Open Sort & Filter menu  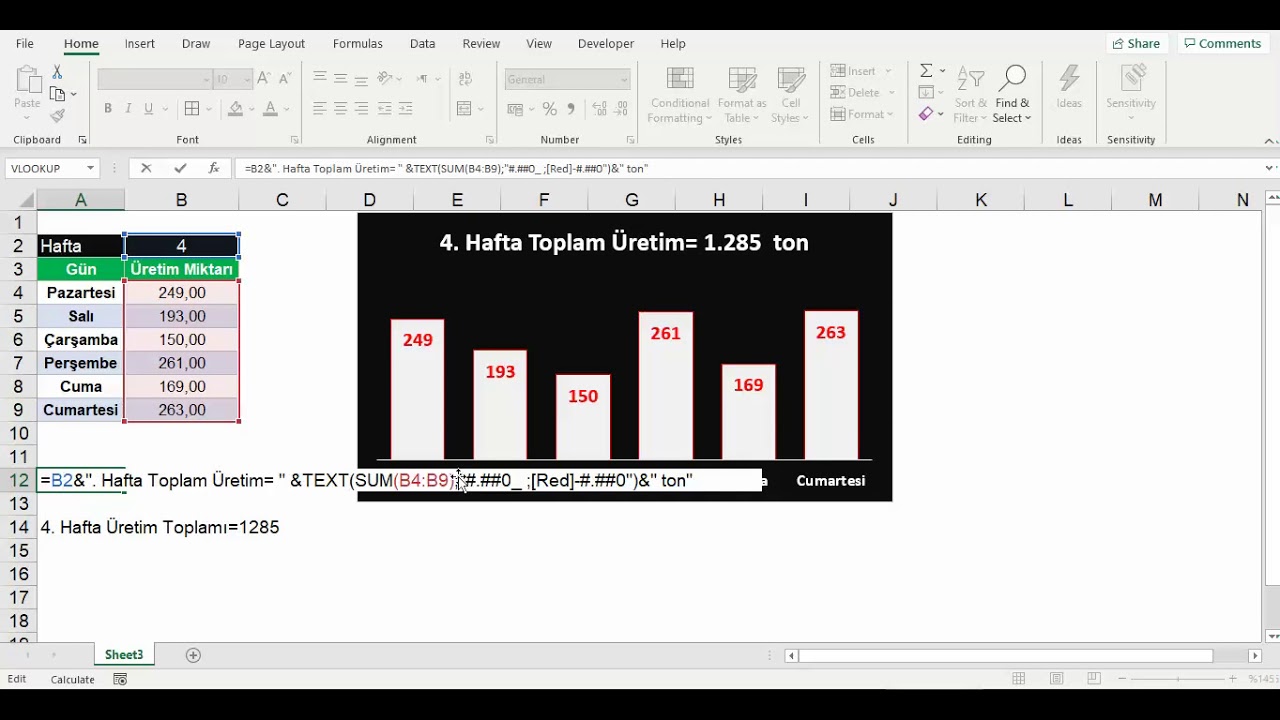point(970,95)
